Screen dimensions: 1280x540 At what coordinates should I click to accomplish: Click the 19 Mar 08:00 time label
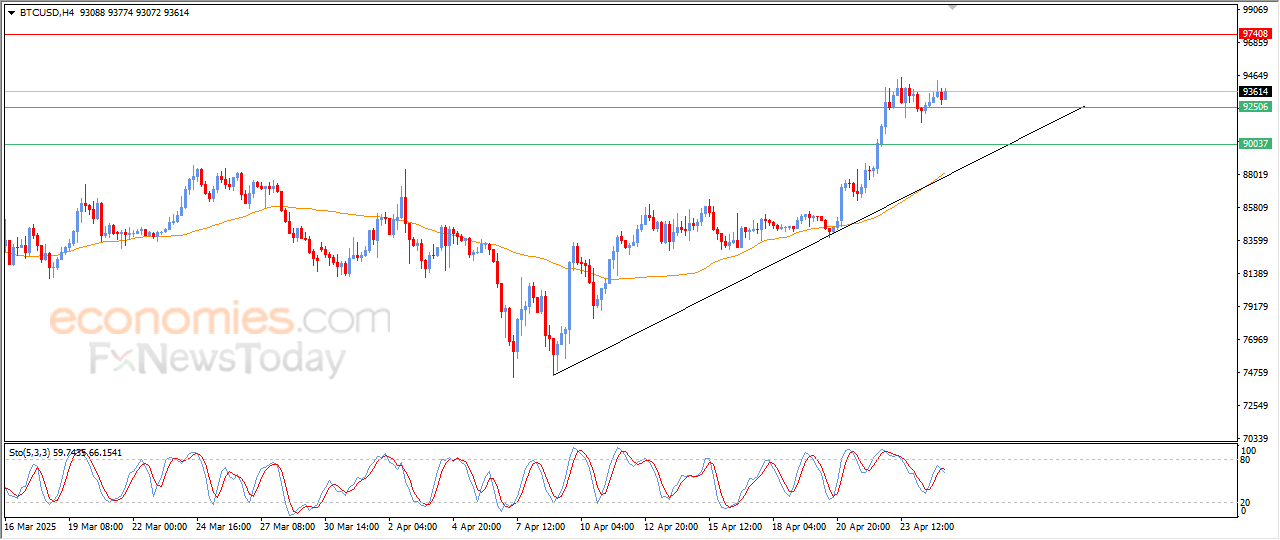tap(96, 525)
